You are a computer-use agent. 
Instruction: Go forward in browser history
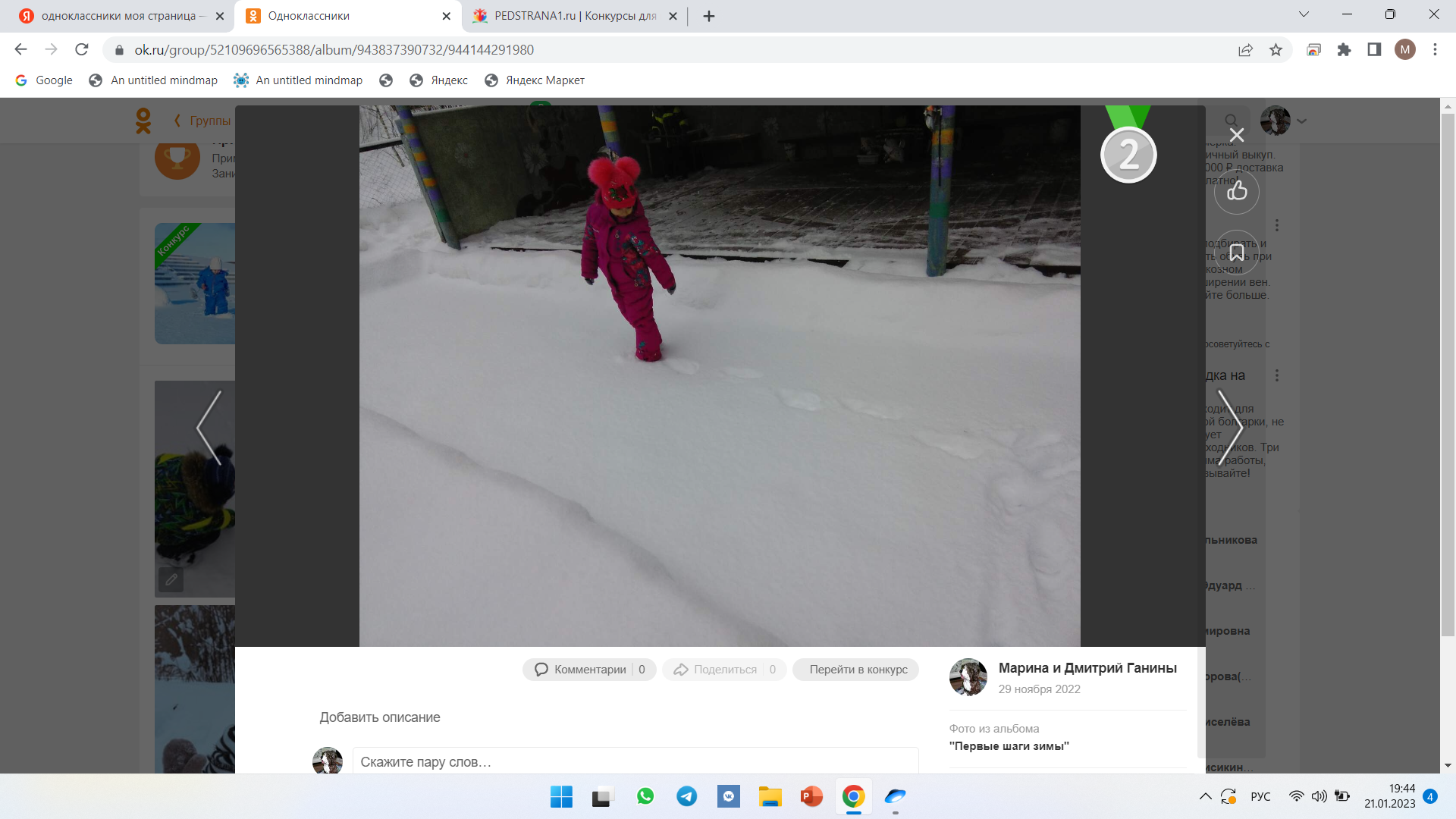click(51, 50)
